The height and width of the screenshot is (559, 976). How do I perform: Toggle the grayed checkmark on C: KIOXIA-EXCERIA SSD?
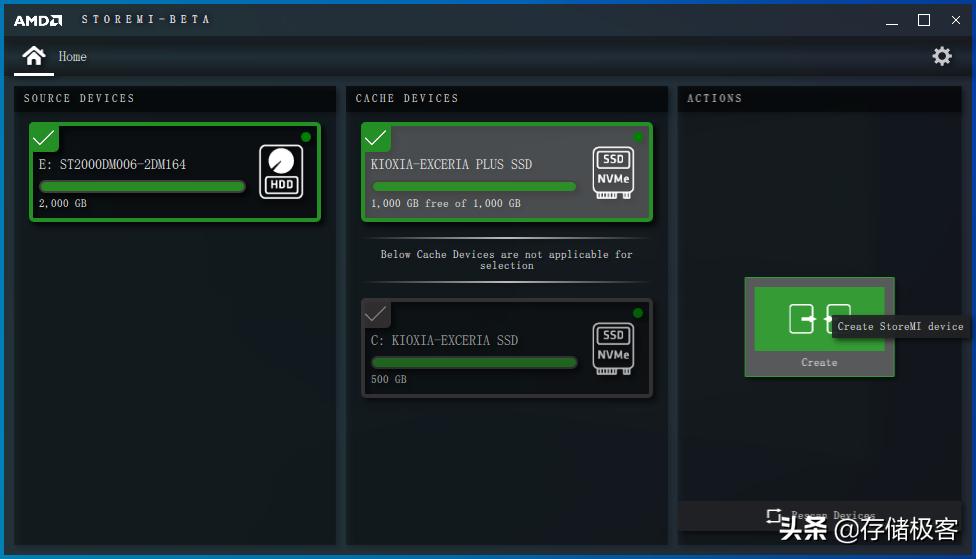tap(376, 314)
